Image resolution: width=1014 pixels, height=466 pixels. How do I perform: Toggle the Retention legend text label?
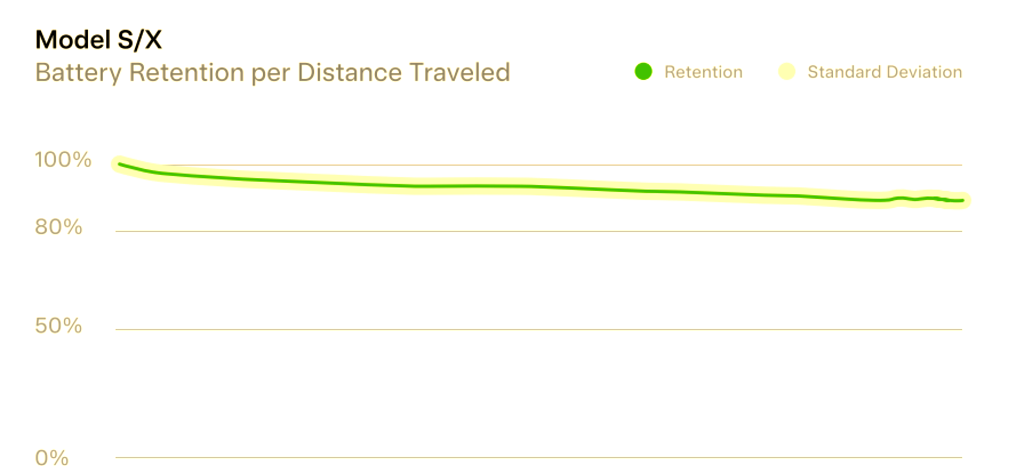(704, 72)
